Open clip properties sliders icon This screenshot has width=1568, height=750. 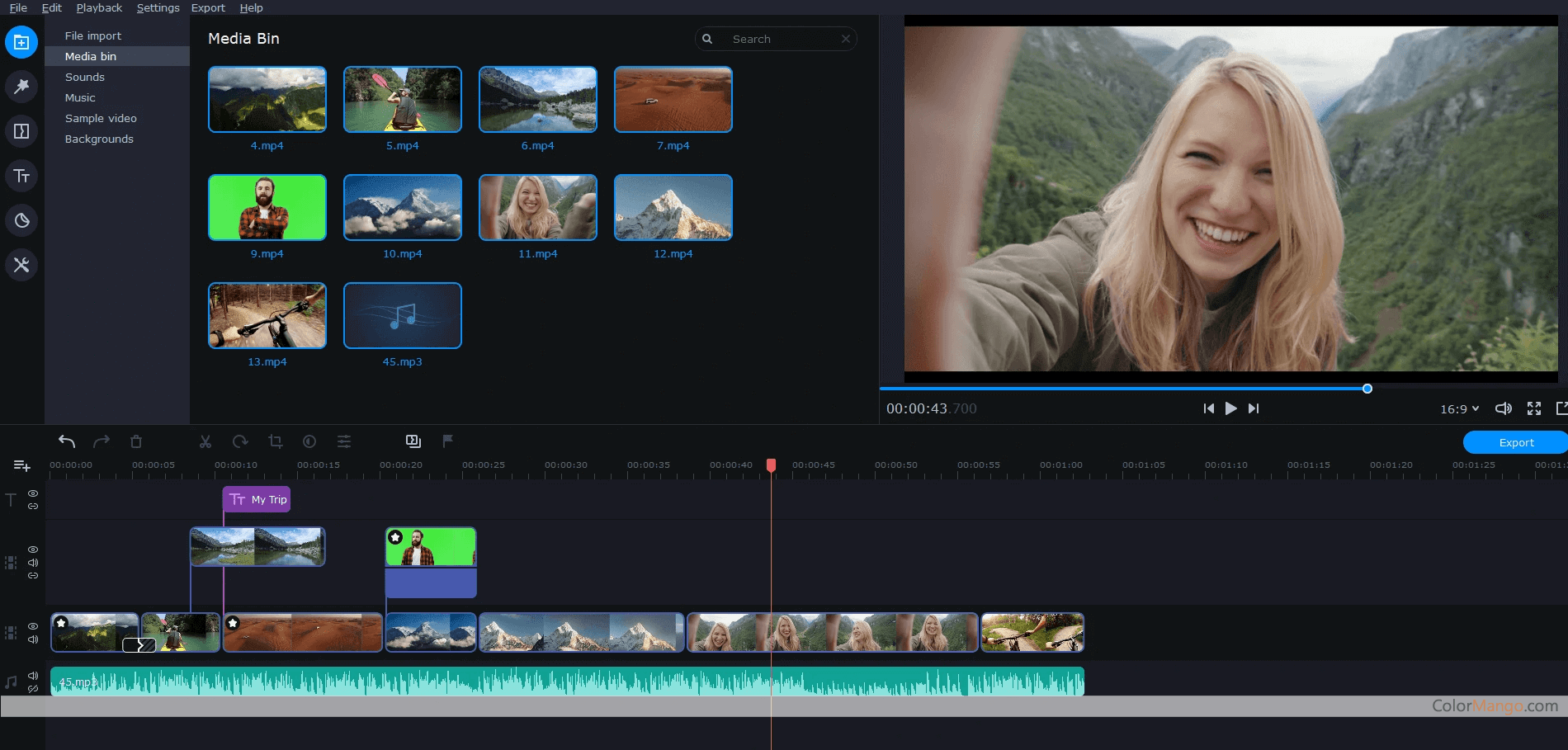[344, 441]
